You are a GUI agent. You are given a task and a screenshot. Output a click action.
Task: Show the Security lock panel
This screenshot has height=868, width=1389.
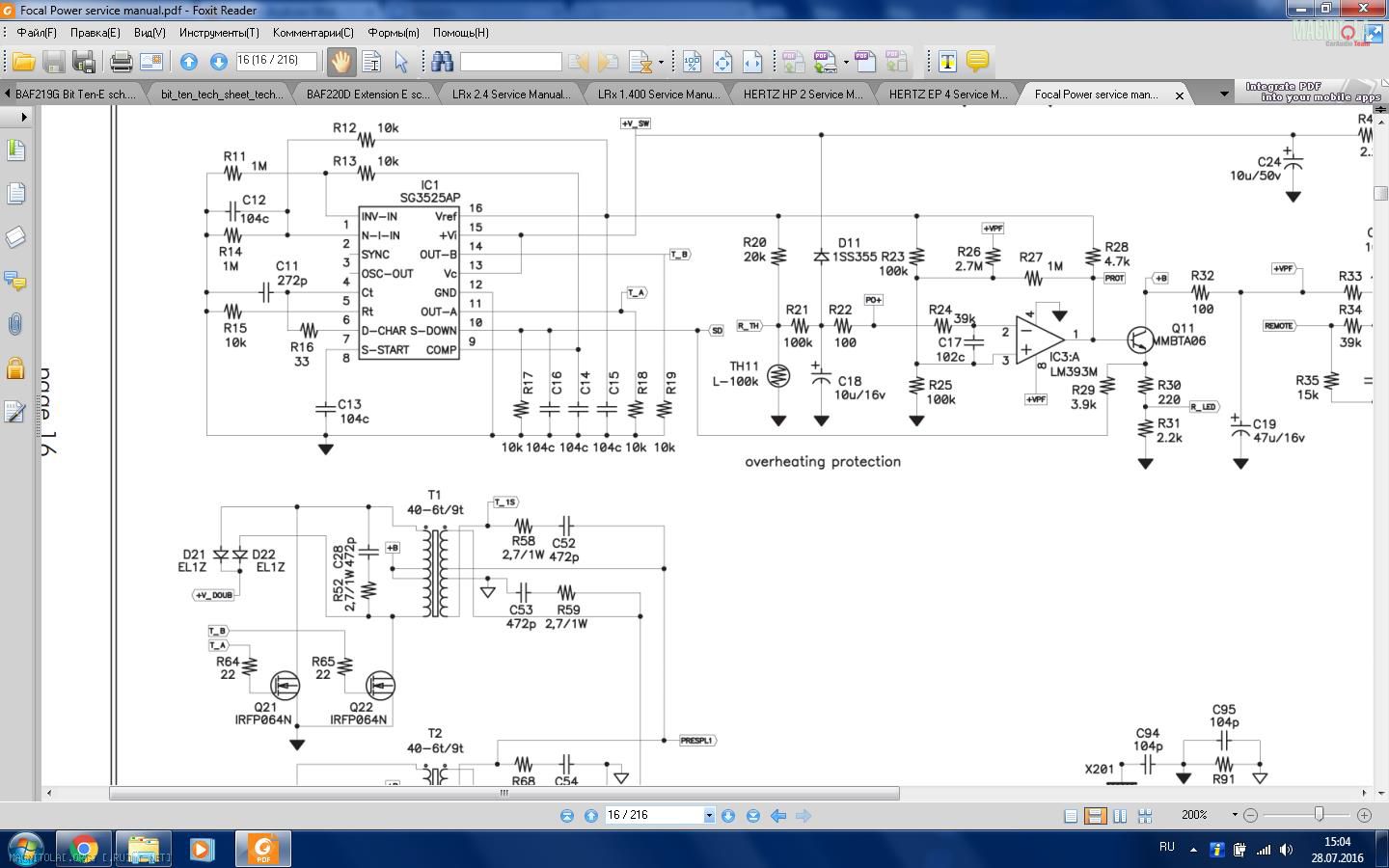[x=15, y=367]
